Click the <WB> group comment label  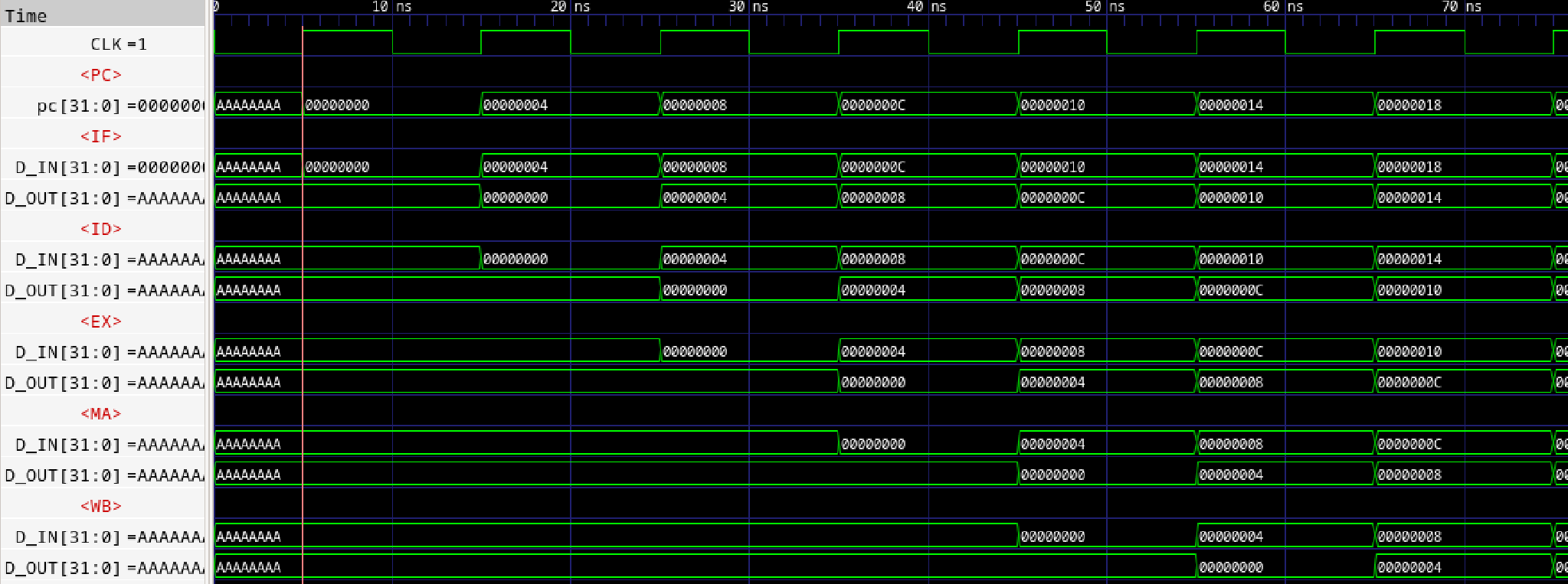(101, 506)
